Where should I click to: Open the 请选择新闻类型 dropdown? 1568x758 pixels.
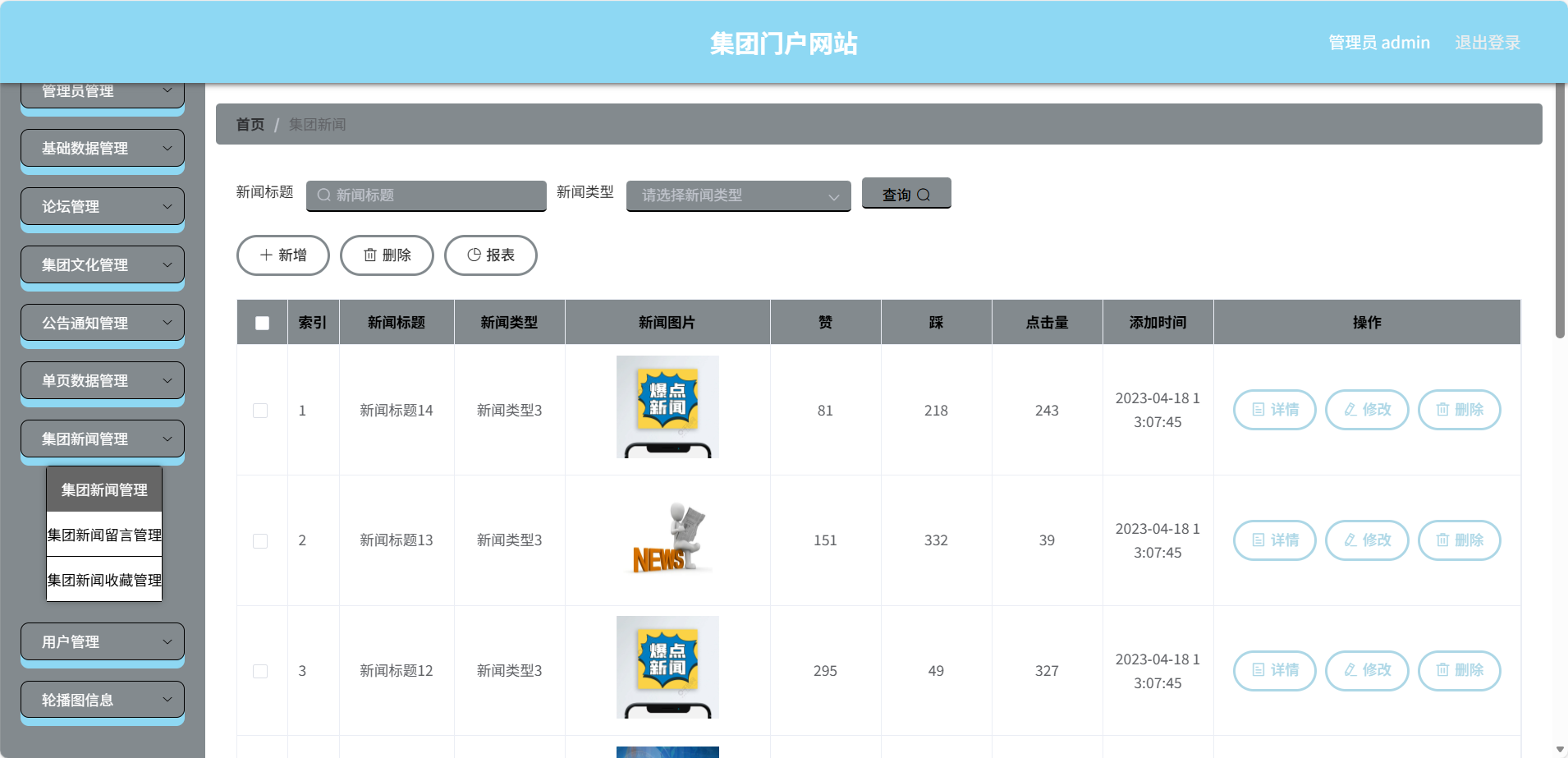click(738, 195)
